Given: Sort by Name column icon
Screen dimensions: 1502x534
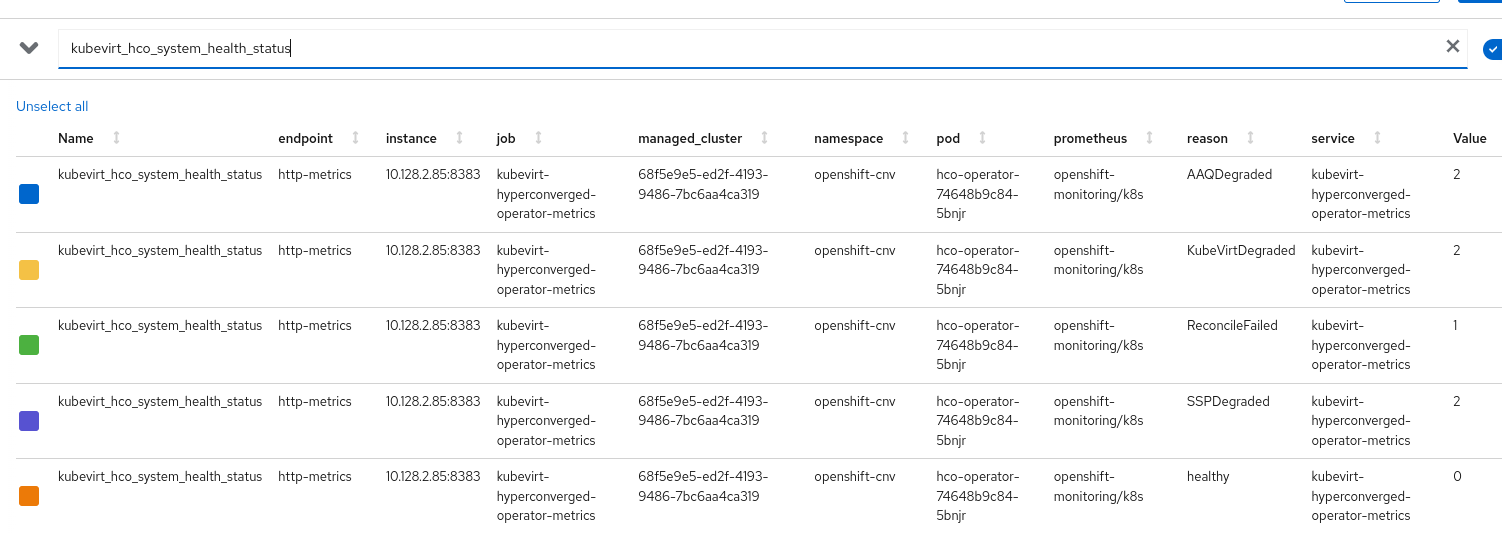Looking at the screenshot, I should pos(116,138).
